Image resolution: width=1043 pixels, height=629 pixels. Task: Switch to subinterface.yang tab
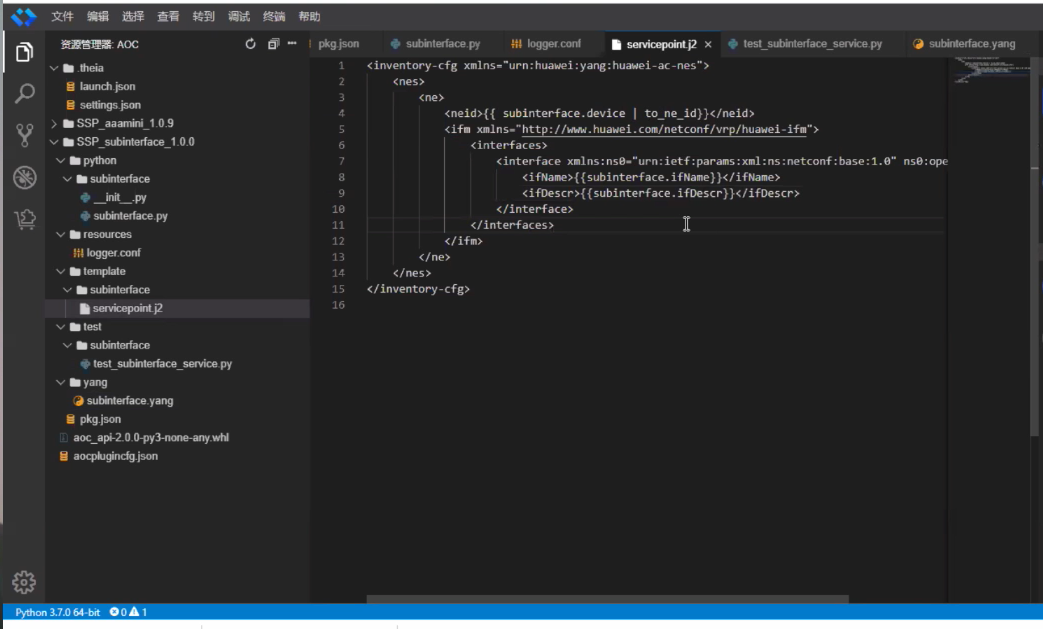tap(972, 44)
